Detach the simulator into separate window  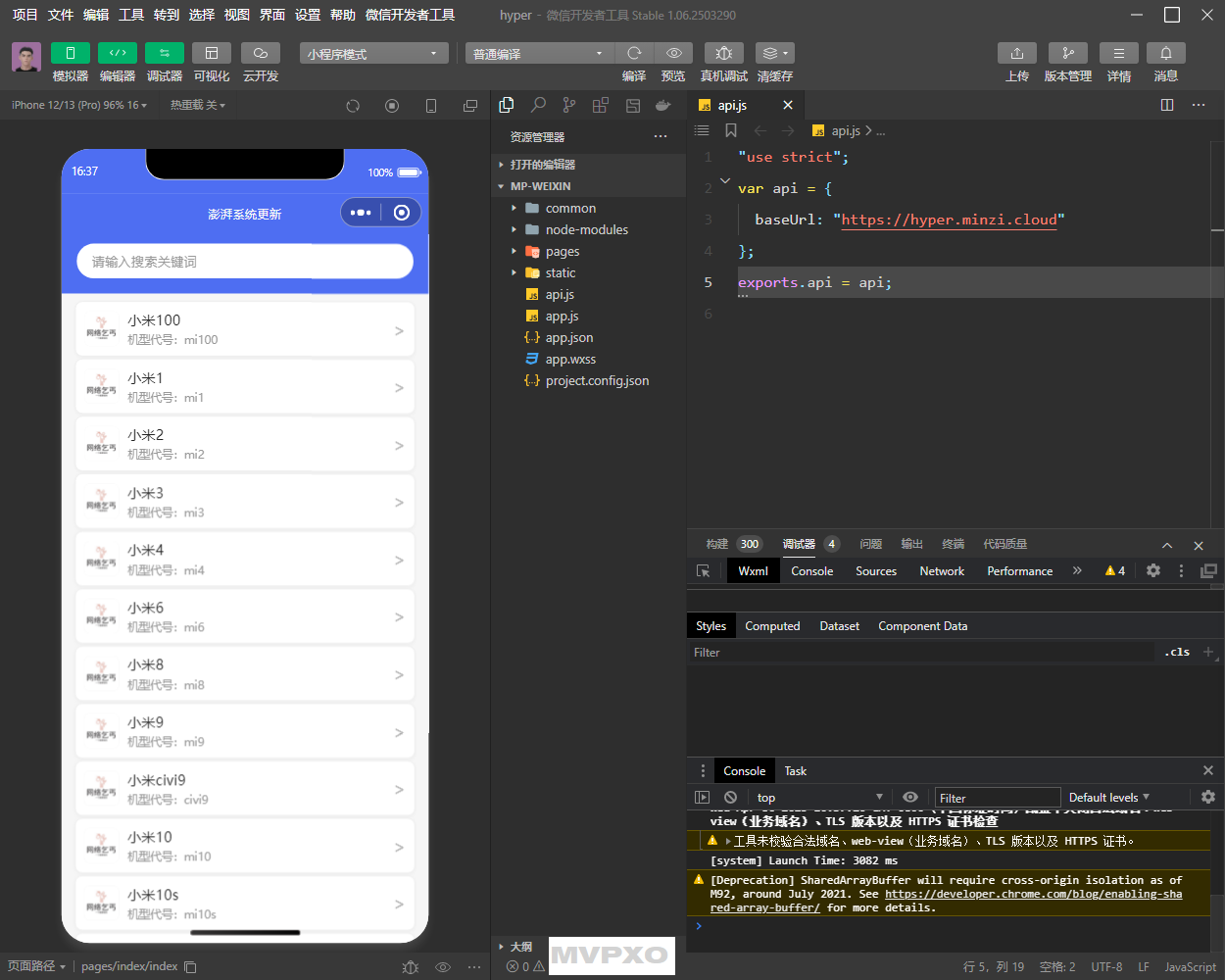pos(470,106)
